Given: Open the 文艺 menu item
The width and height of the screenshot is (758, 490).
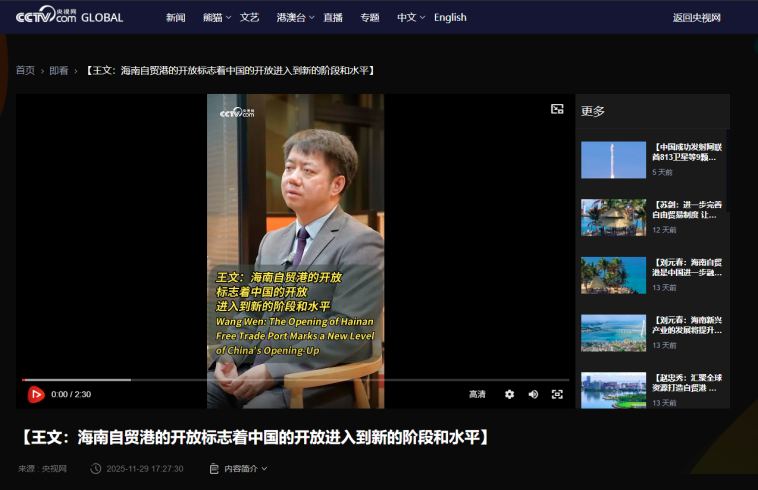Looking at the screenshot, I should pyautogui.click(x=249, y=17).
